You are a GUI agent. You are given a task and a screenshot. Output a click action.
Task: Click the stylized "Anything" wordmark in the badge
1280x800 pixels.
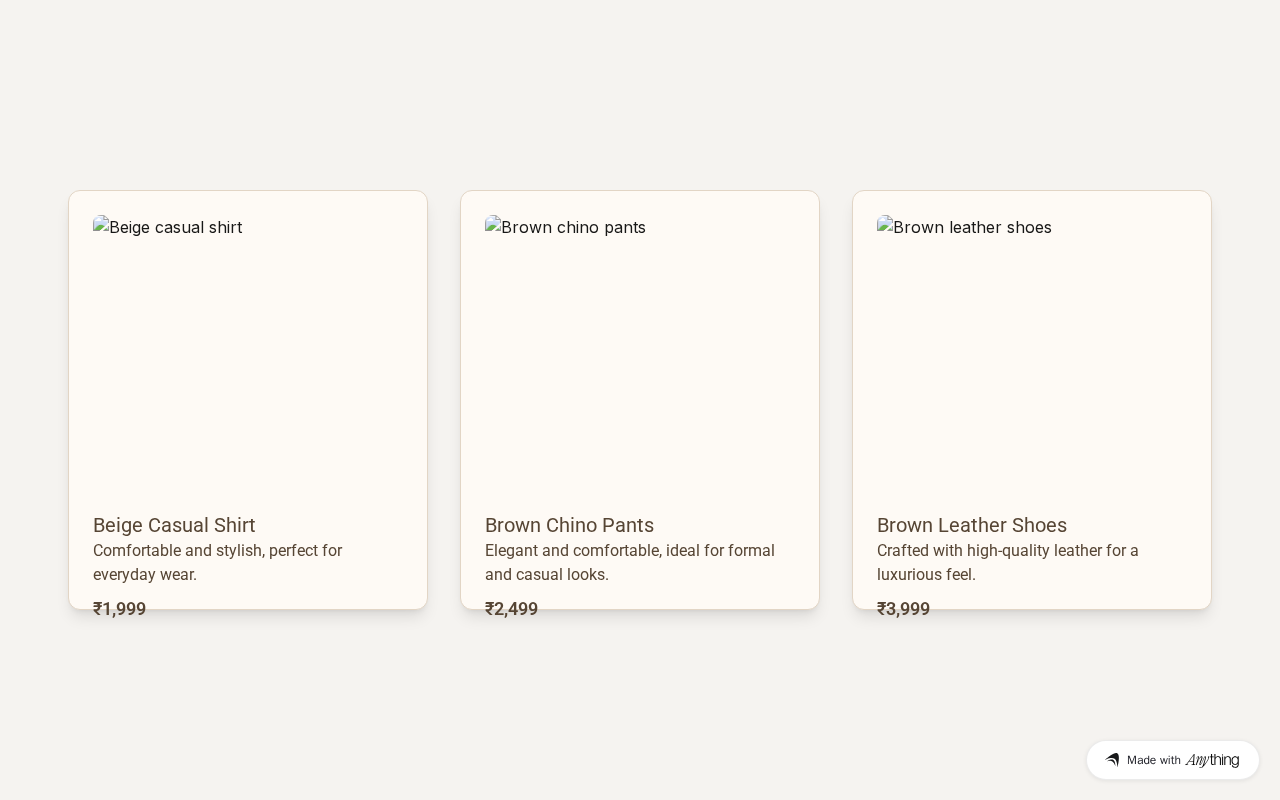tap(1212, 760)
